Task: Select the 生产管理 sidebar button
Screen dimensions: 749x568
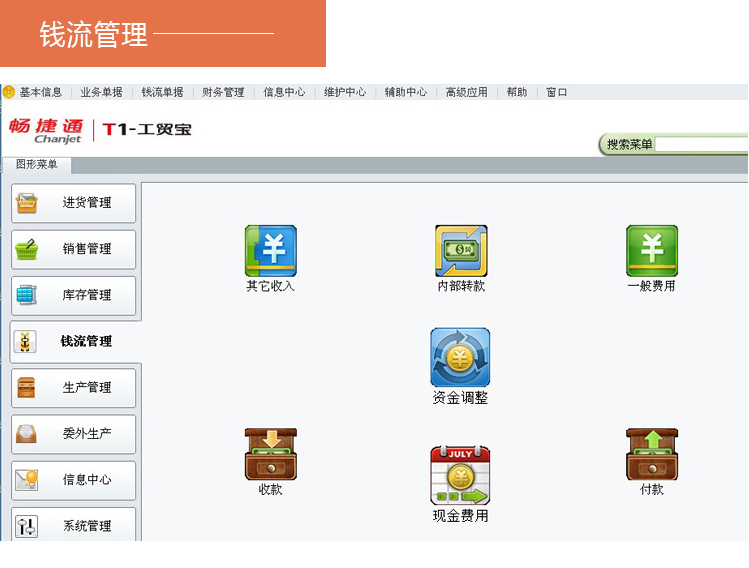Action: (x=74, y=388)
